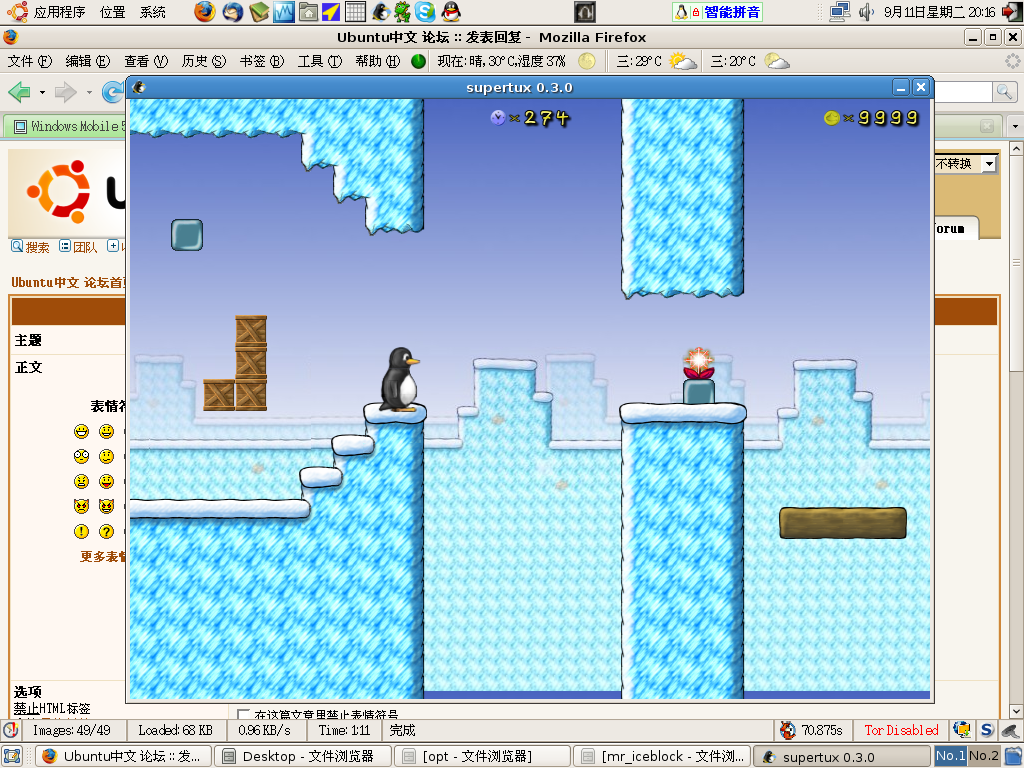Click the blue S icon in status bar
The image size is (1024, 768).
pyautogui.click(x=987, y=729)
